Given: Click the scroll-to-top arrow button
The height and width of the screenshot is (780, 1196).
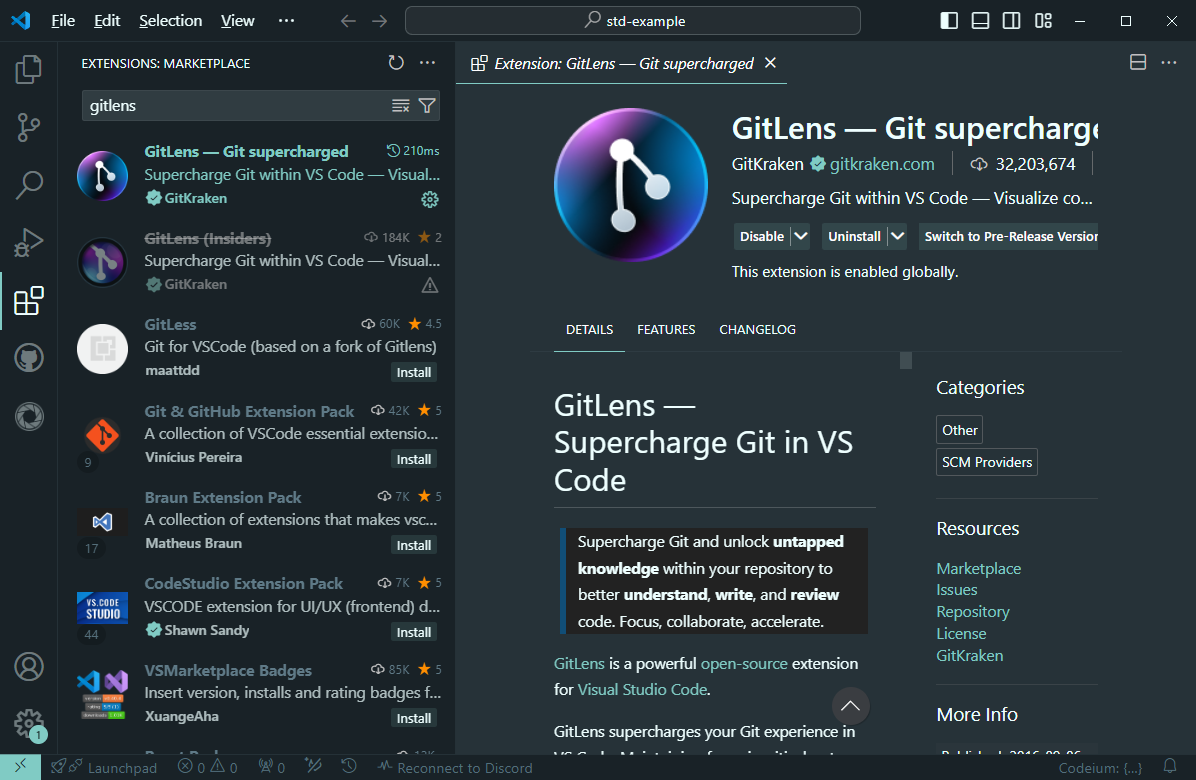Looking at the screenshot, I should pos(850,706).
